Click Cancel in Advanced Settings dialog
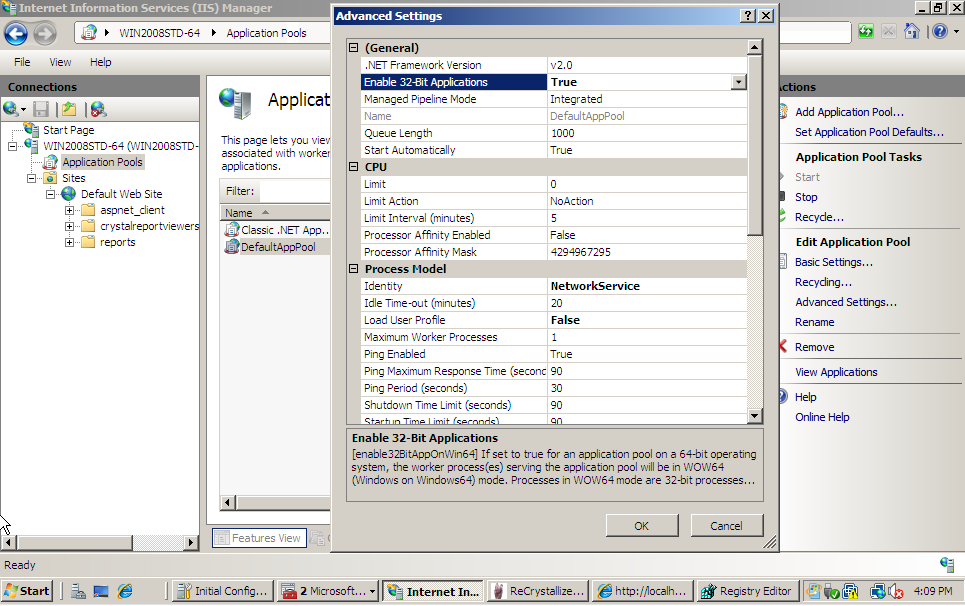This screenshot has height=606, width=965. point(727,526)
